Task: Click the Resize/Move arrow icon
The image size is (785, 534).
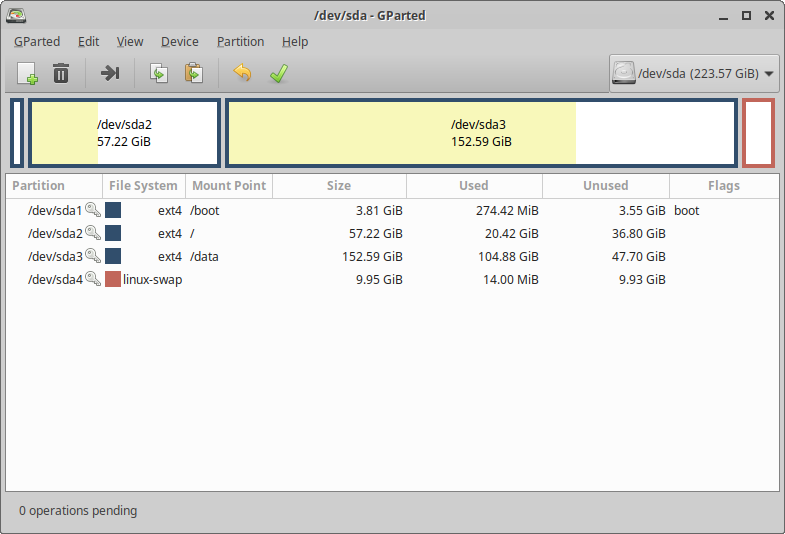Action: [110, 73]
